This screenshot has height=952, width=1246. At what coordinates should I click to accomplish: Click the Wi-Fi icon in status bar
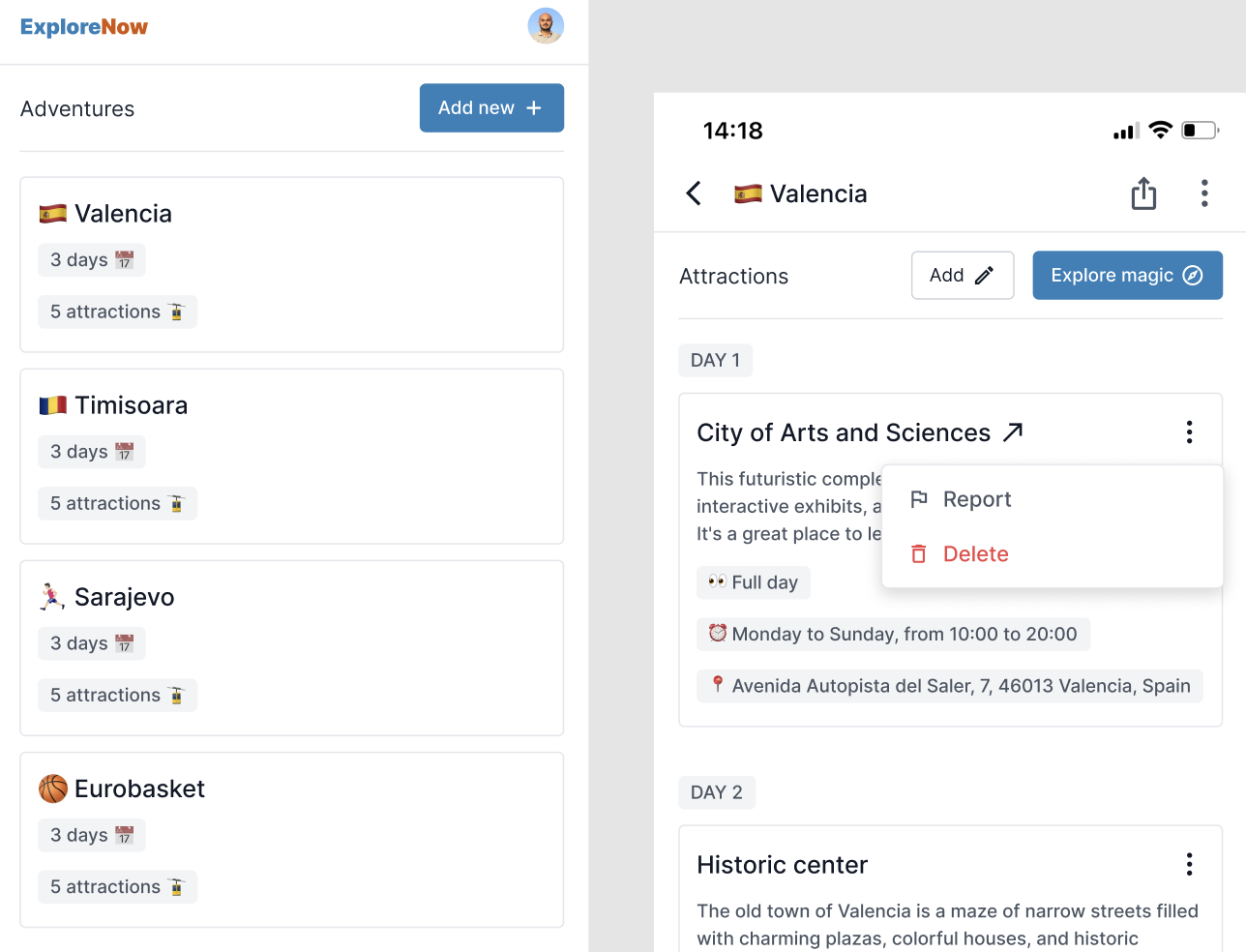1160,131
